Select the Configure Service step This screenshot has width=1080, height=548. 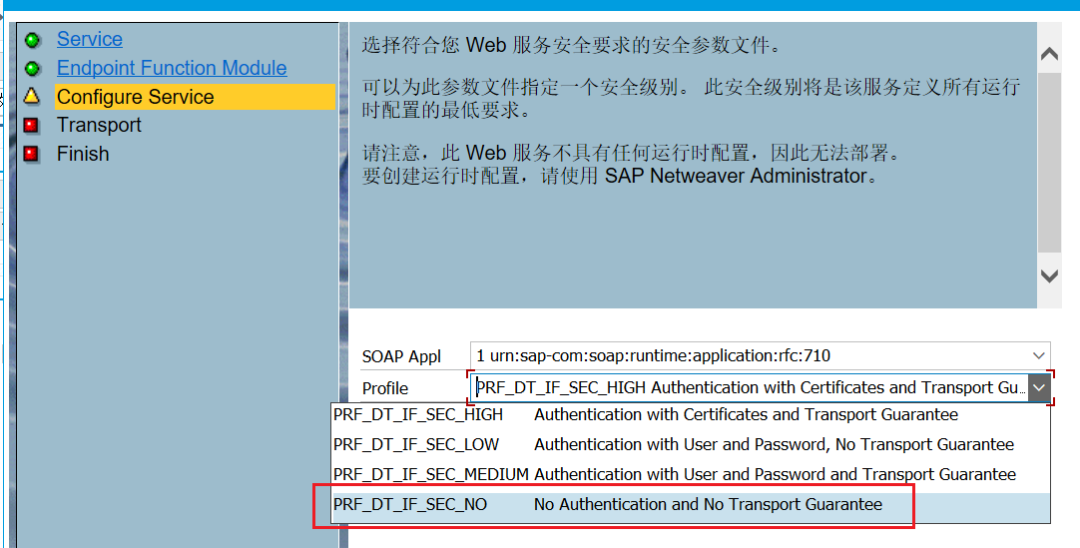pos(195,97)
